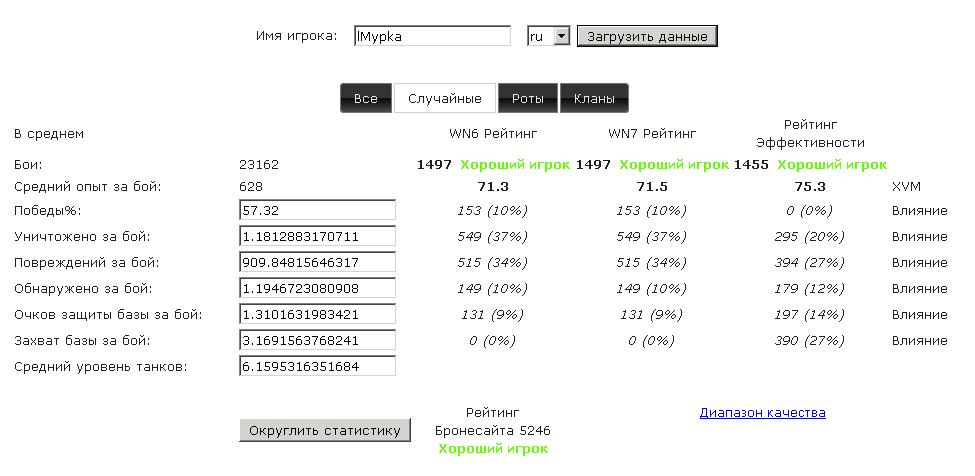Click the Уничтожено за бой input field
975x476 pixels.
317,236
